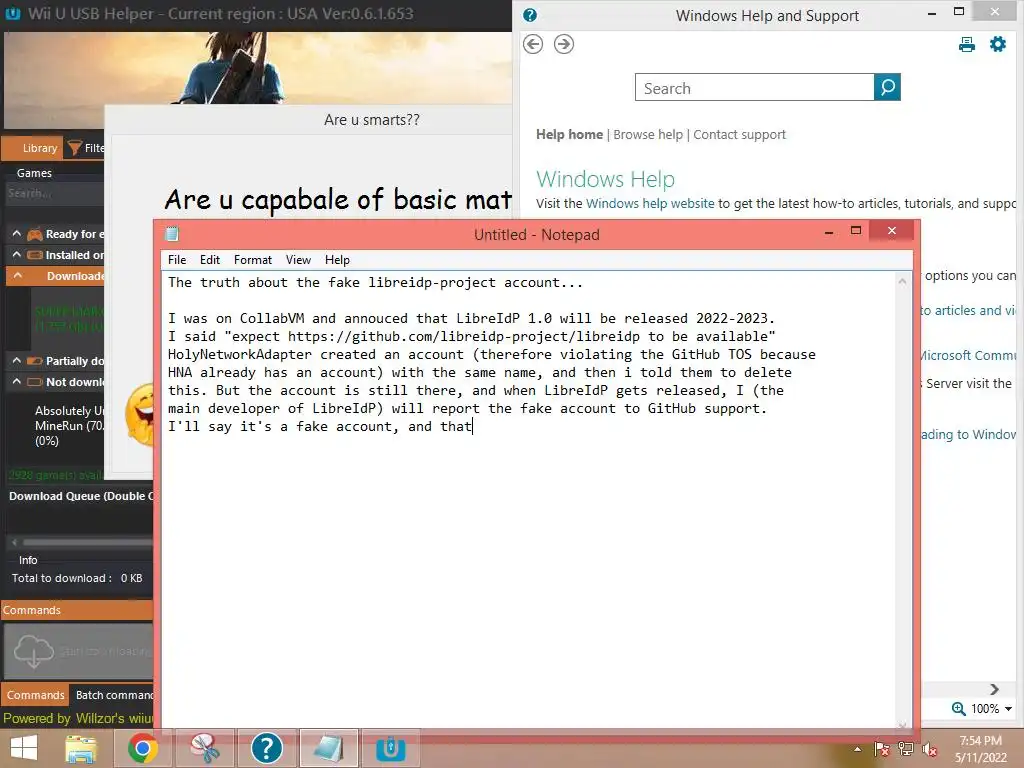The height and width of the screenshot is (768, 1024).
Task: Click the network tray icon
Action: [x=906, y=749]
